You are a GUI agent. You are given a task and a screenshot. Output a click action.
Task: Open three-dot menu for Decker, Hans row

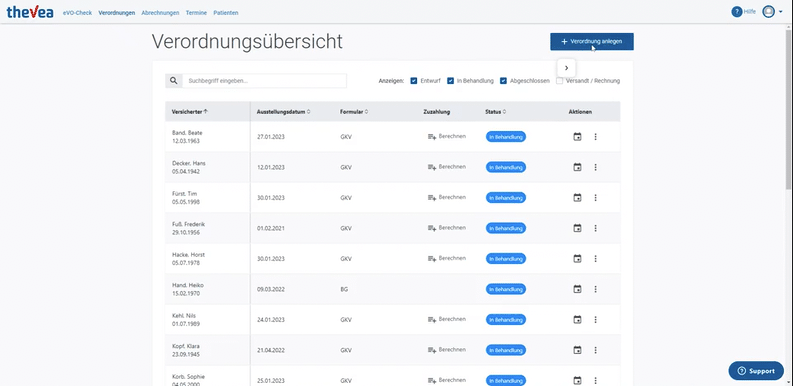595,167
